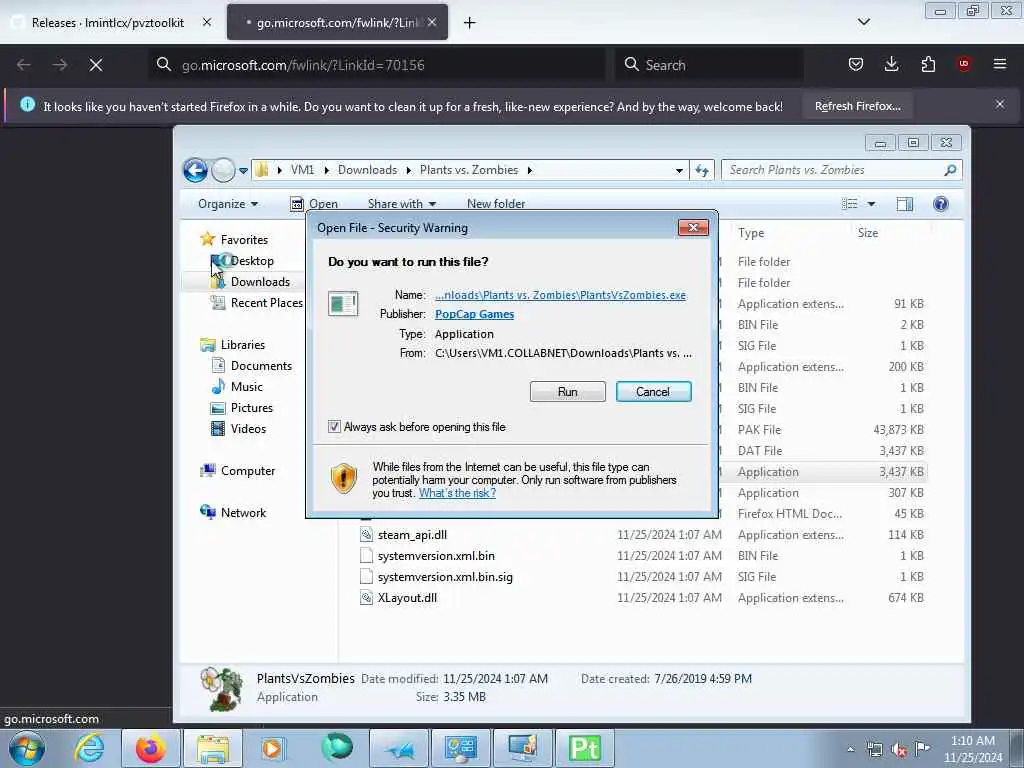Change view with the views icon
Image resolution: width=1024 pixels, height=768 pixels.
click(x=850, y=204)
